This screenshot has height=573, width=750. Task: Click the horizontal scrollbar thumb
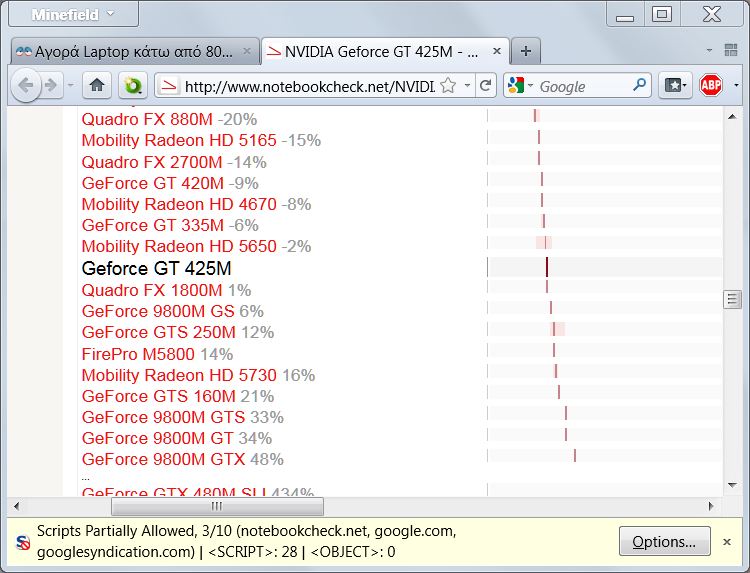point(217,506)
